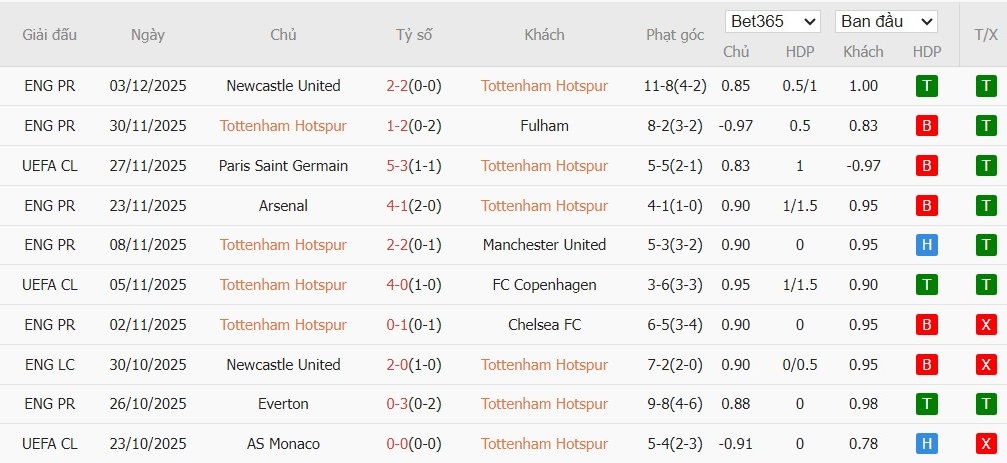Click the red X badge in Chelsea FC row

point(986,325)
